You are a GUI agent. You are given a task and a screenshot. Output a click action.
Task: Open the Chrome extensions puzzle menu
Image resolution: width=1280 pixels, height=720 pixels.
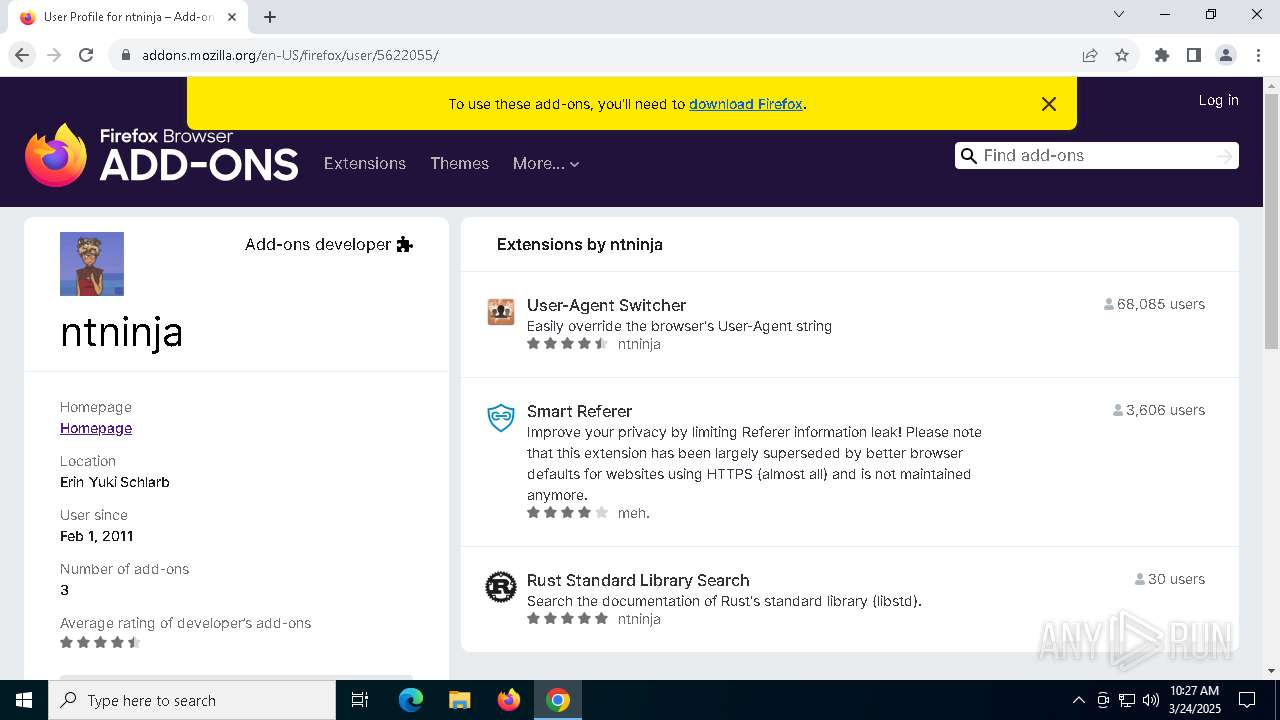point(1162,55)
